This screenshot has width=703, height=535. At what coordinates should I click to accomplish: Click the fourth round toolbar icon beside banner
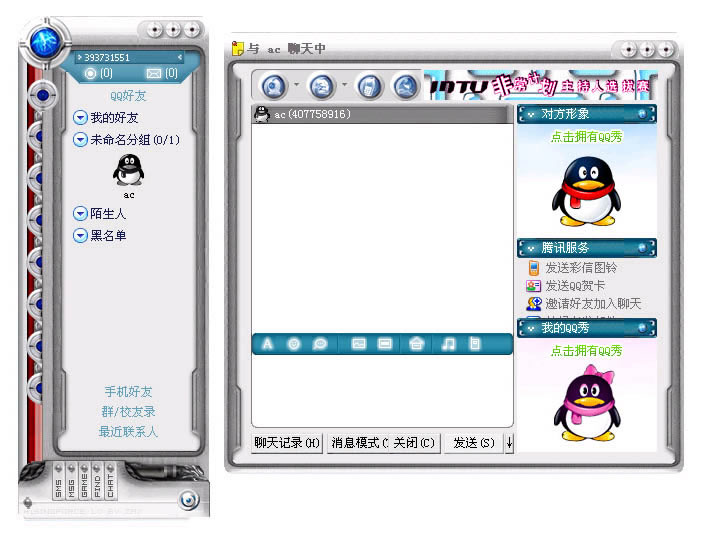pyautogui.click(x=406, y=86)
